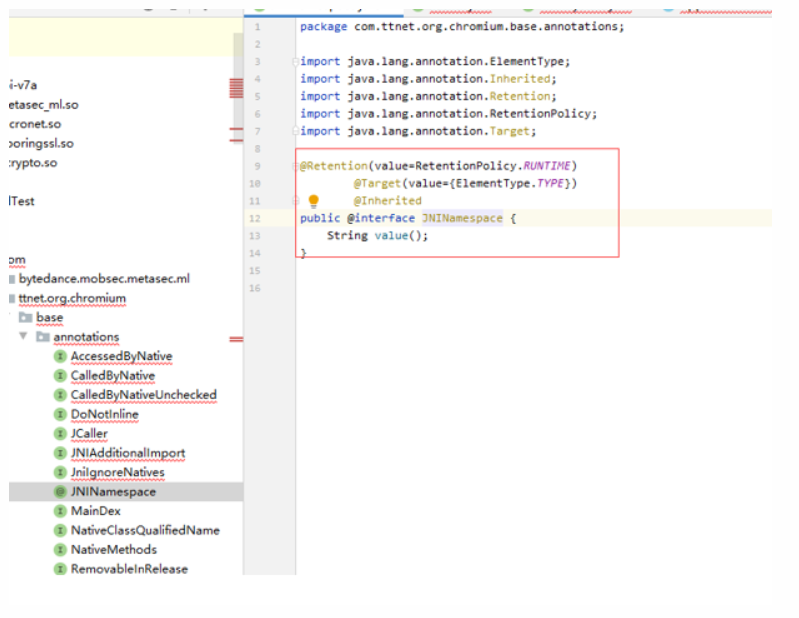The image size is (799, 618).
Task: Select RemovableInRelease in the tree
Action: (x=129, y=569)
